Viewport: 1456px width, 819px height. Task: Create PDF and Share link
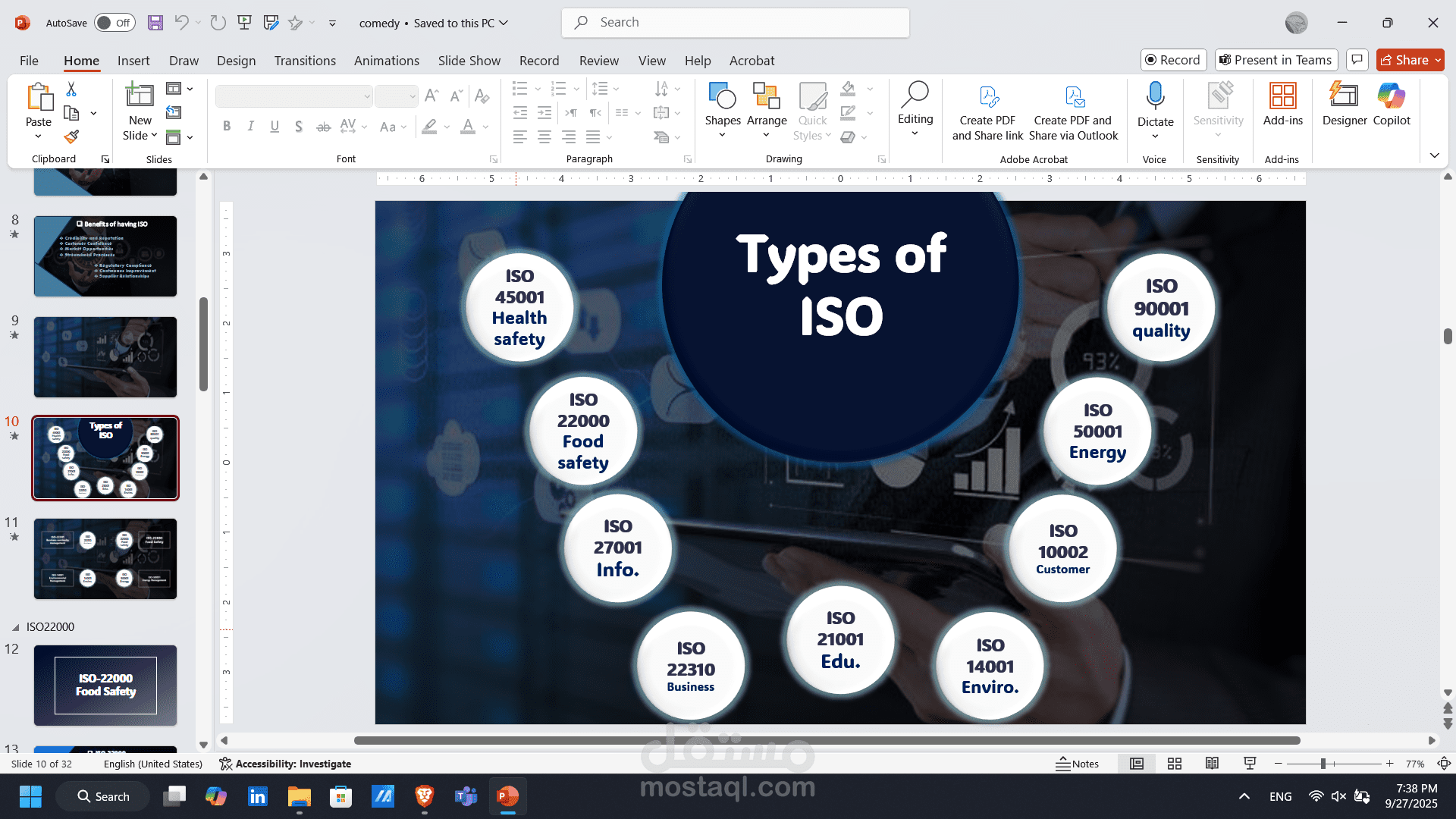[x=987, y=112]
